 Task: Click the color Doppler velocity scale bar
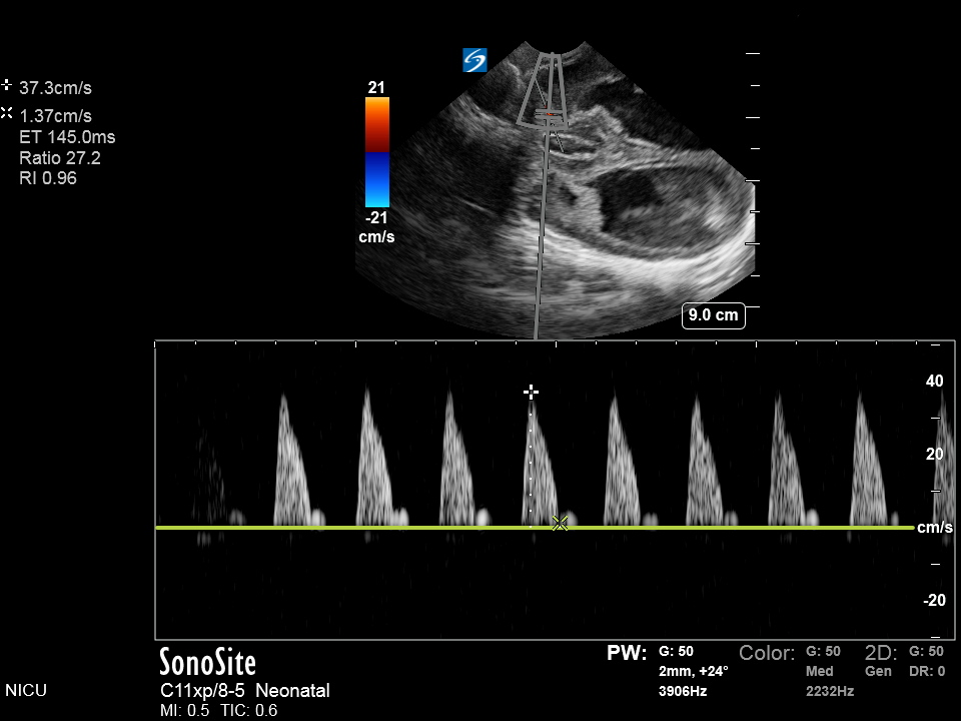(x=377, y=152)
